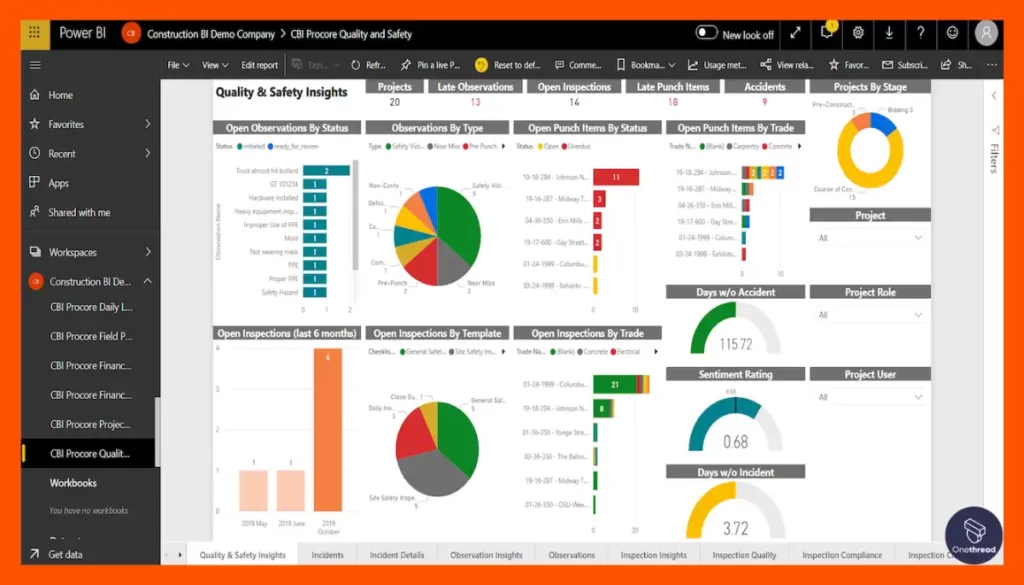The height and width of the screenshot is (585, 1024).
Task: Open CBI Procore Projec... report
Action: (x=90, y=424)
